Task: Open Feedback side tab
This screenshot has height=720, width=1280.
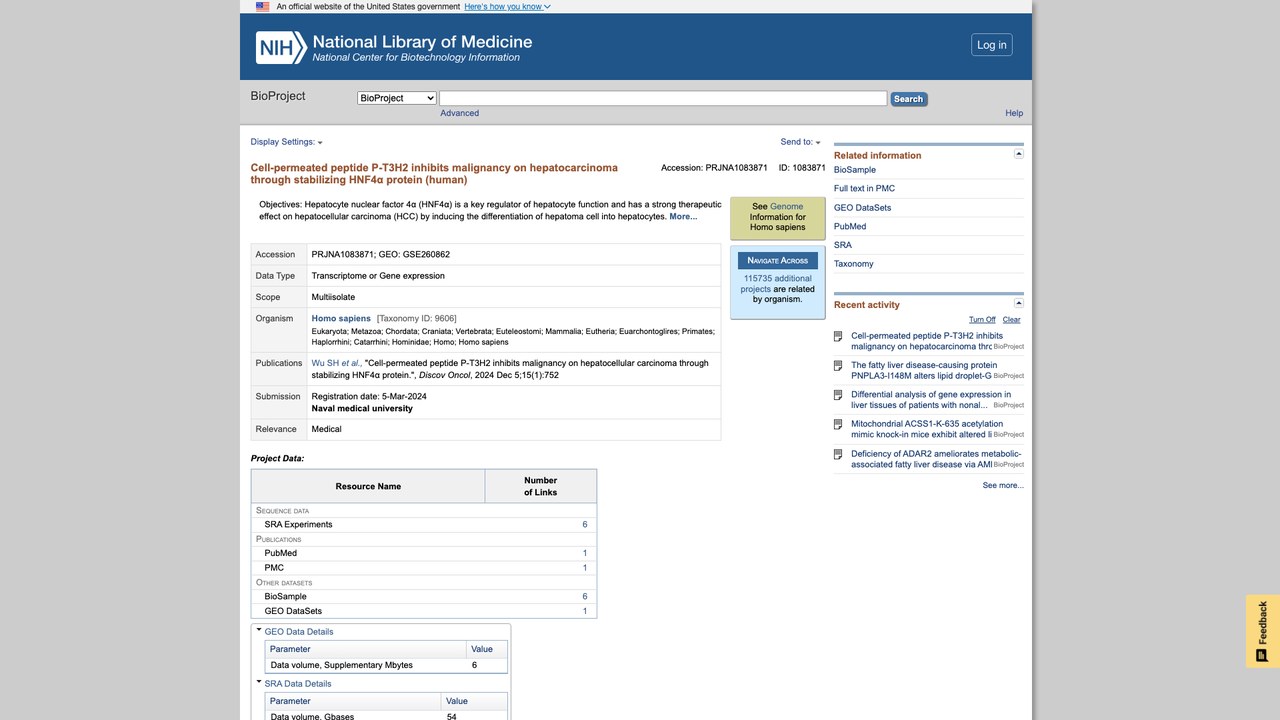Action: pos(1262,631)
